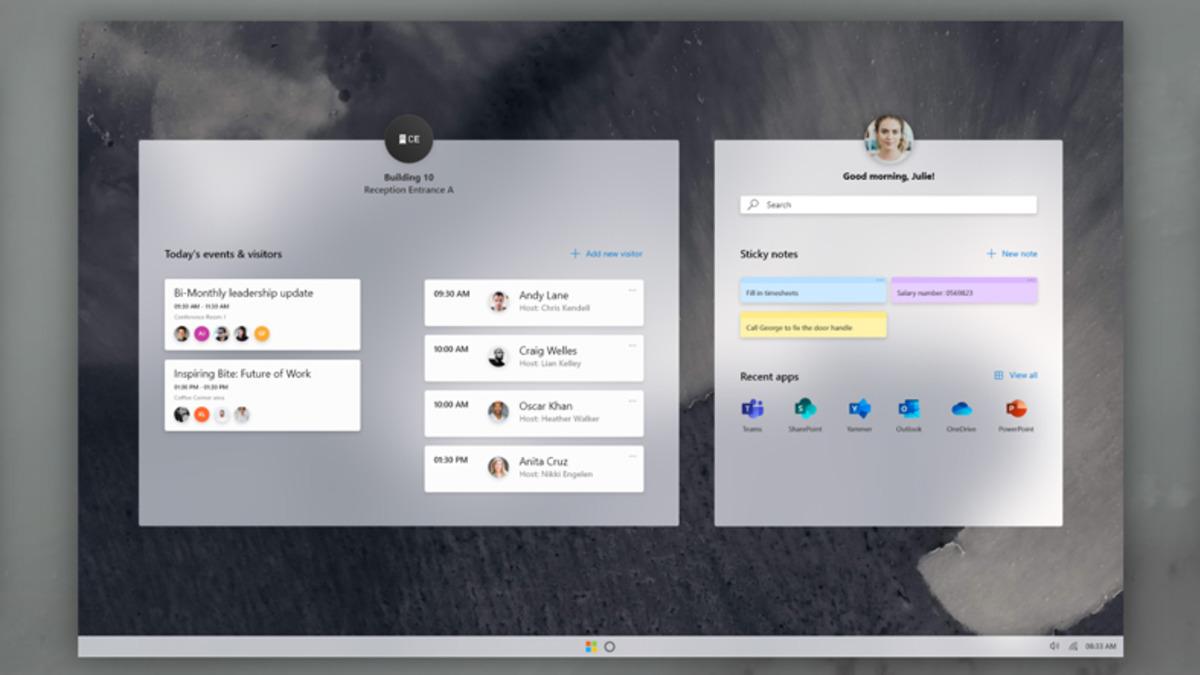Launch Outlook from recent apps

click(x=909, y=409)
